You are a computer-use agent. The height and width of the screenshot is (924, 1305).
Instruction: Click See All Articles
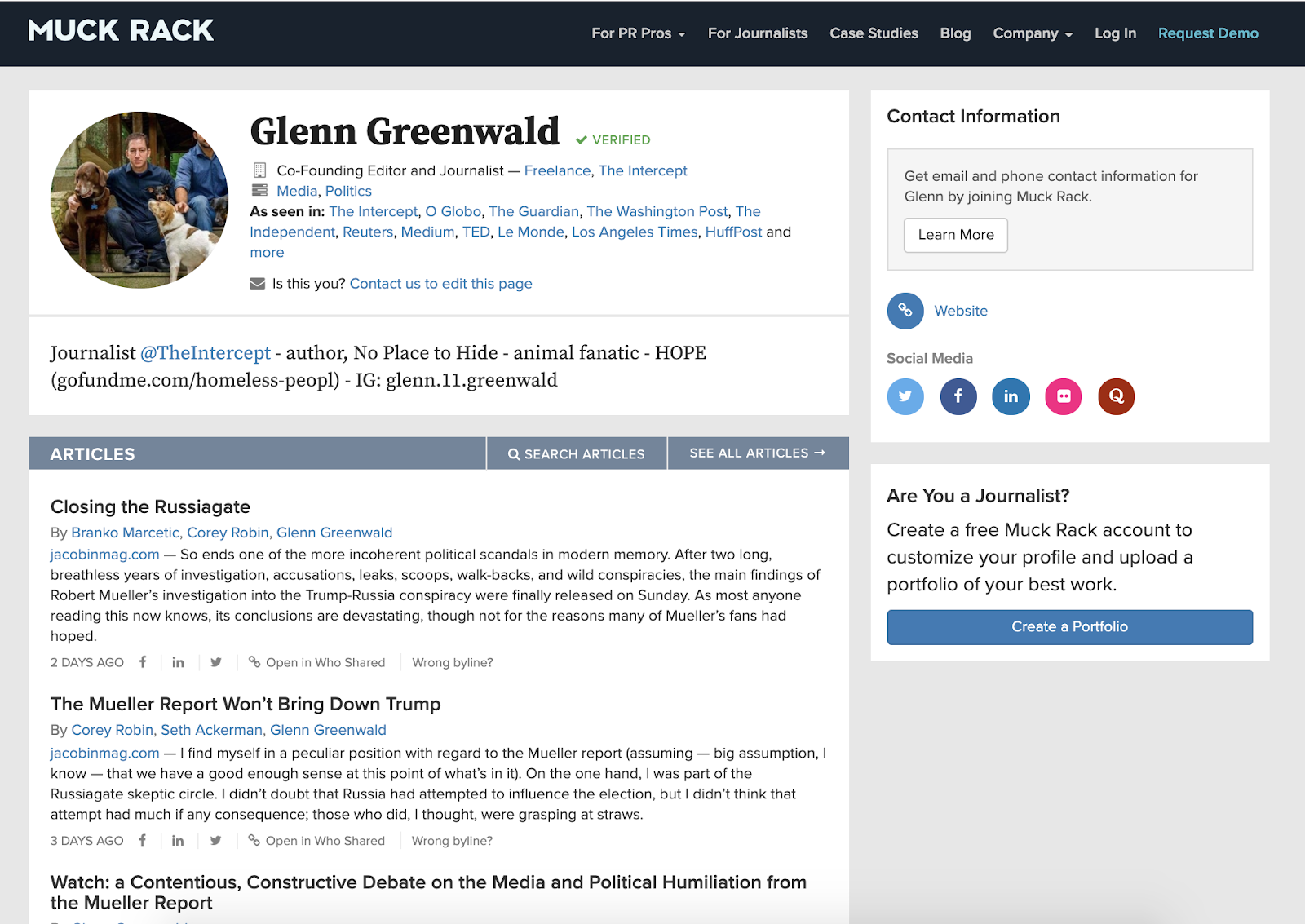click(x=758, y=453)
